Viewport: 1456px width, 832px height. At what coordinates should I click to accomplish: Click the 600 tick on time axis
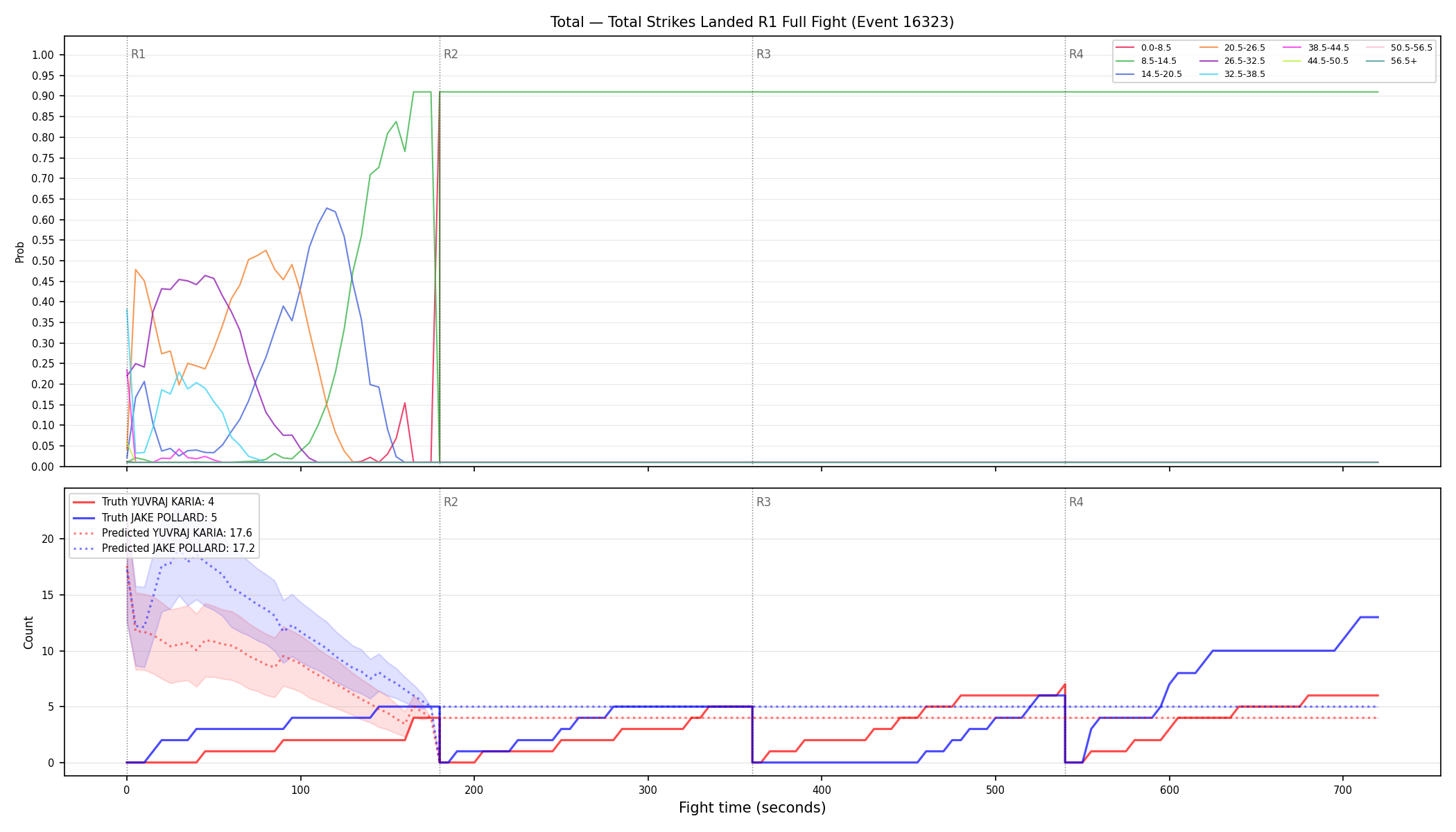tap(1170, 790)
